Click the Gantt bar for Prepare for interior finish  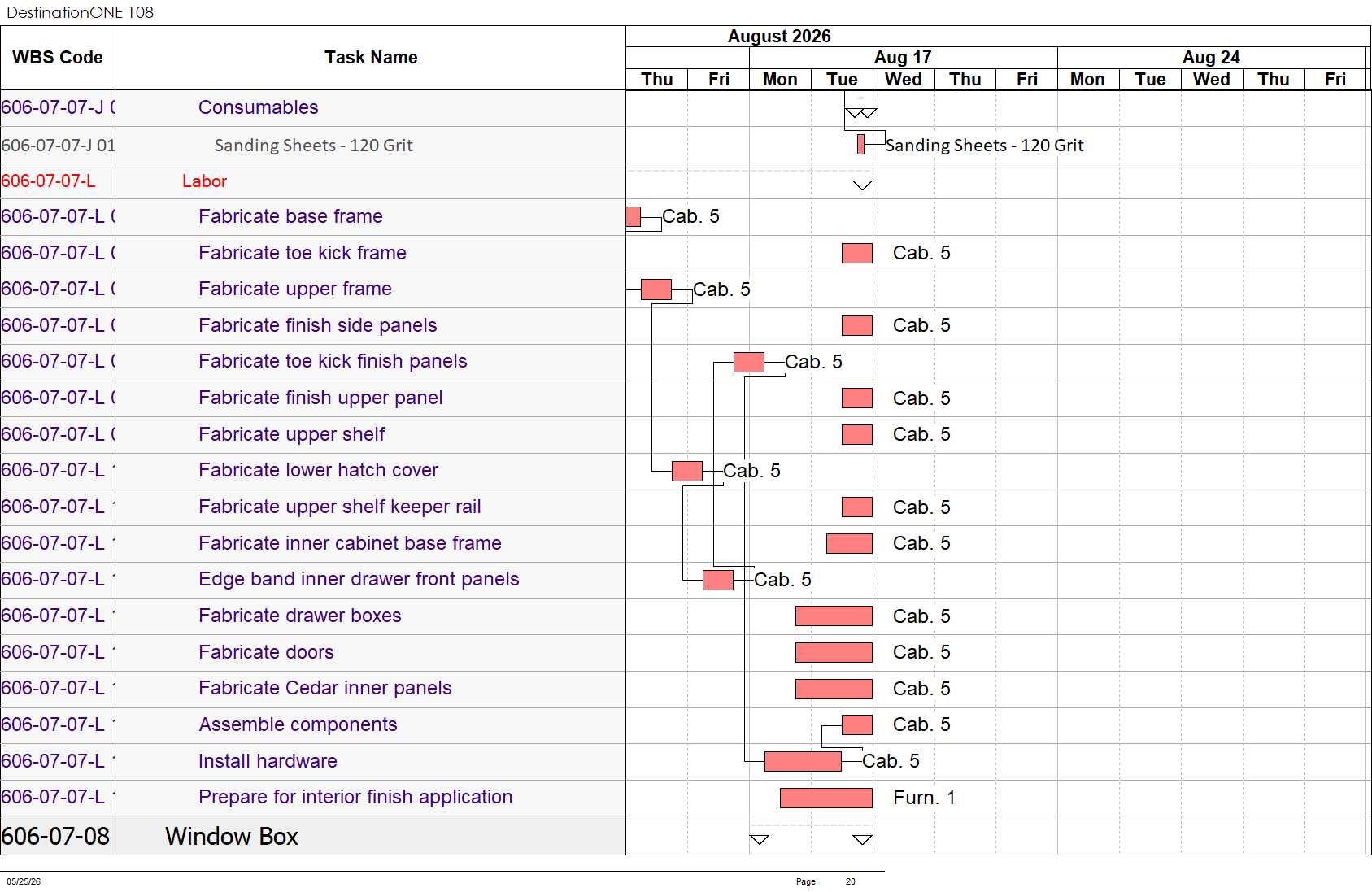coord(826,798)
